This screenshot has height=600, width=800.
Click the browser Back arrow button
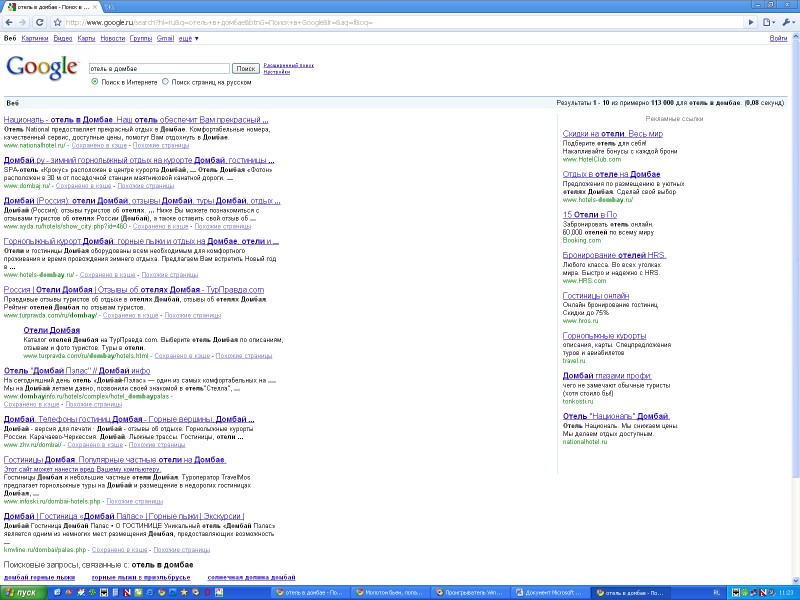click(x=9, y=21)
